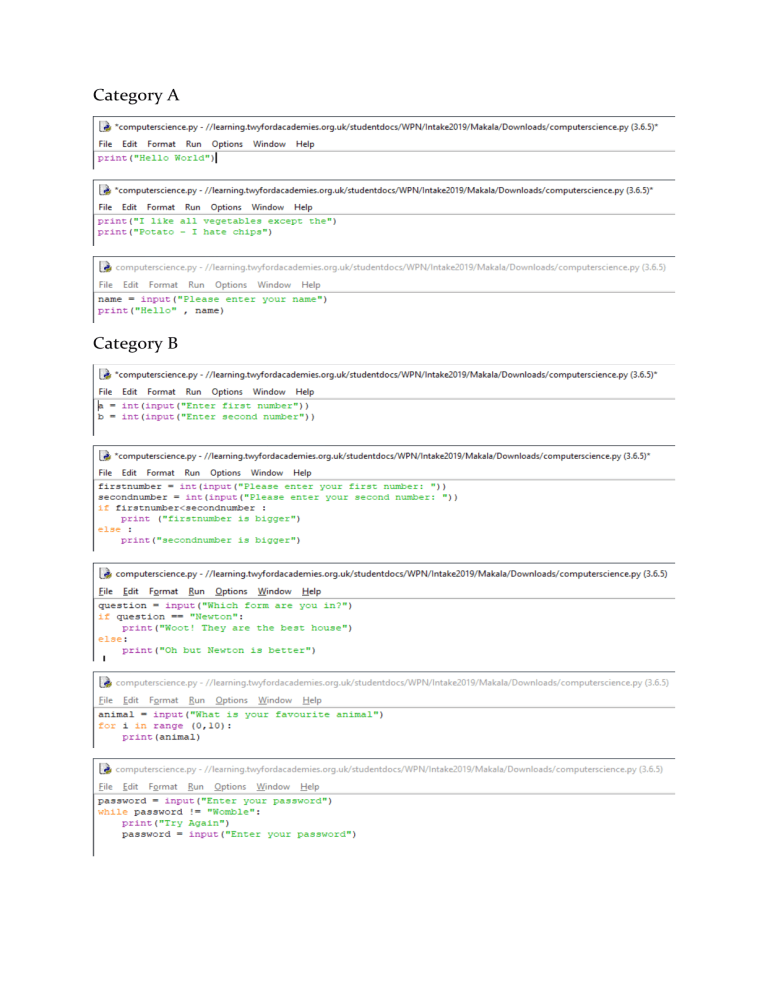Click the IDLE file icon in the firstnumber comparison window
The image size is (768, 994).
click(x=105, y=456)
